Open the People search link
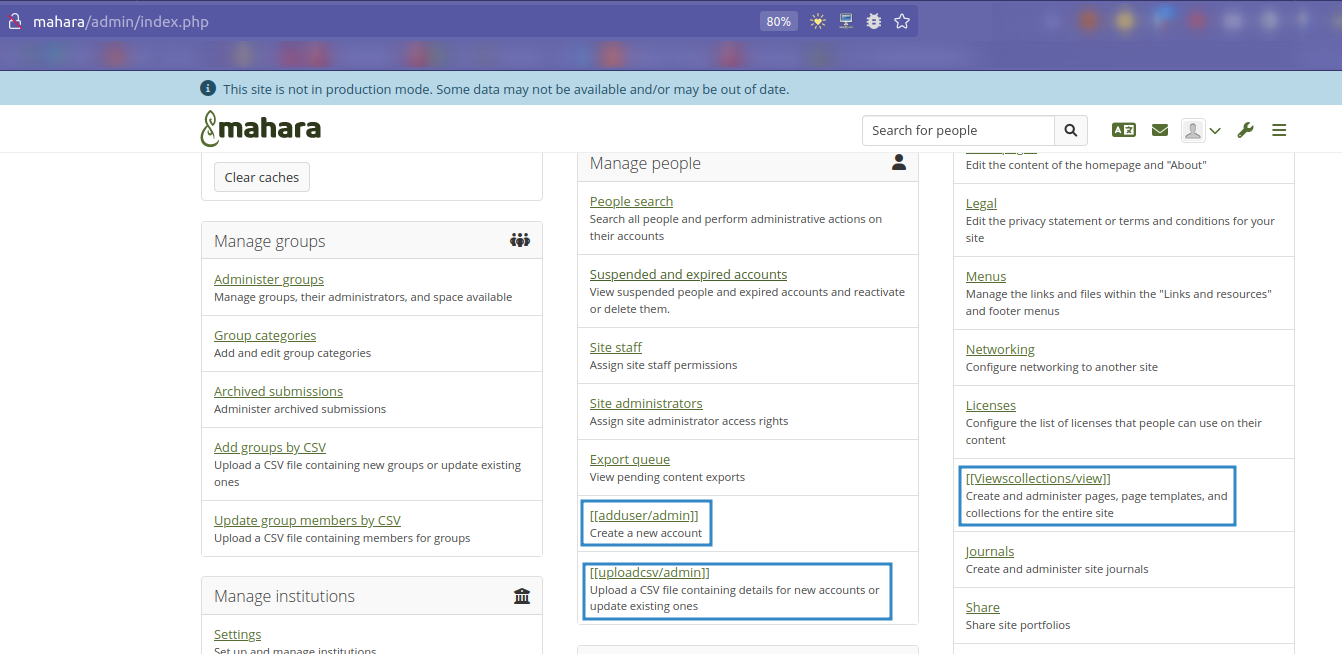 (x=631, y=201)
